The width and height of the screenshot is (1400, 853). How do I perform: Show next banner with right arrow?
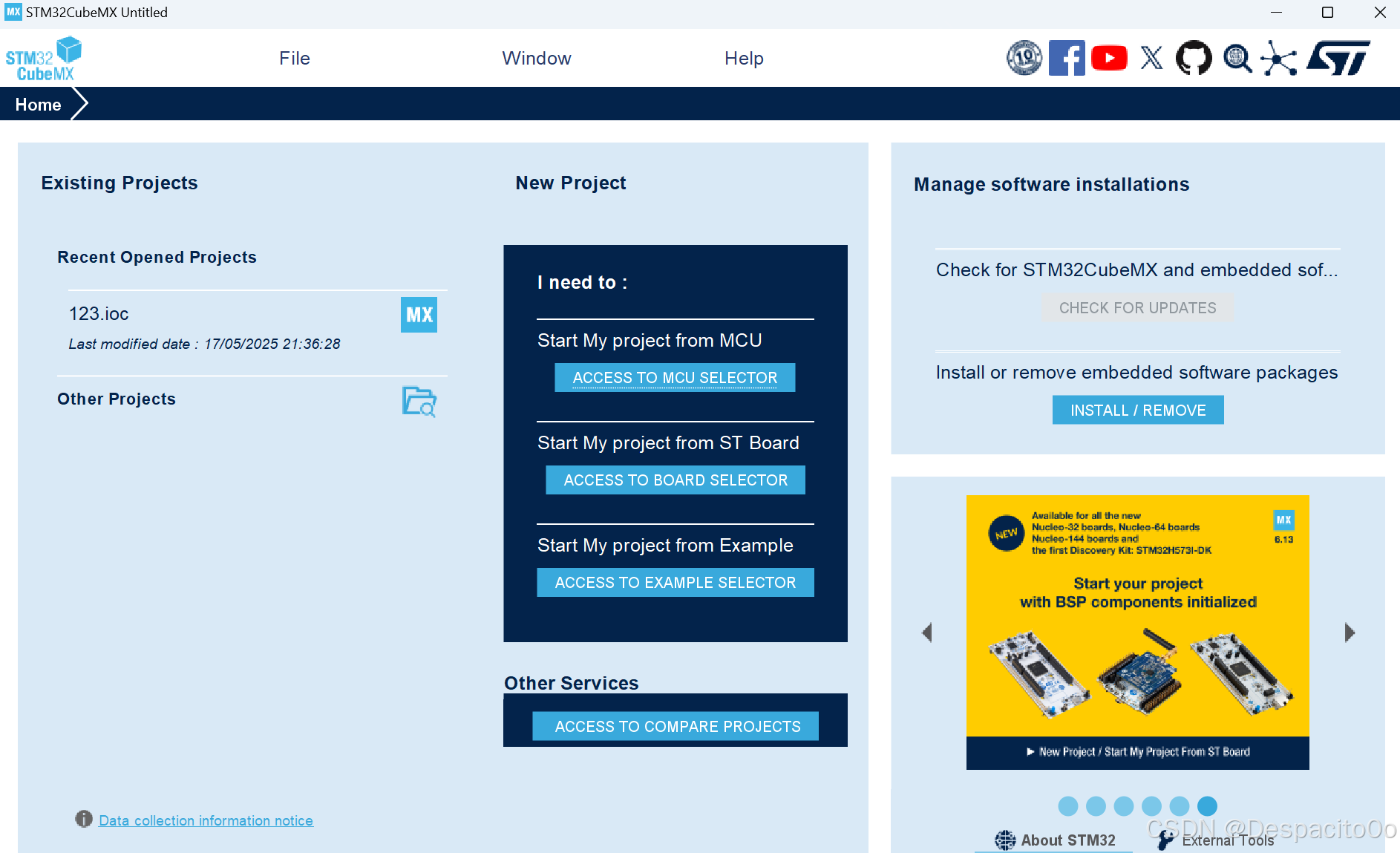[x=1350, y=633]
